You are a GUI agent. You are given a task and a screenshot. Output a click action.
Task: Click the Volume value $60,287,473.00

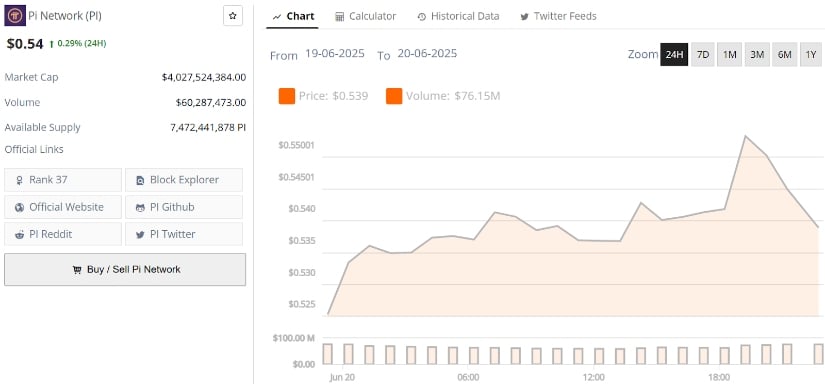[x=211, y=103]
